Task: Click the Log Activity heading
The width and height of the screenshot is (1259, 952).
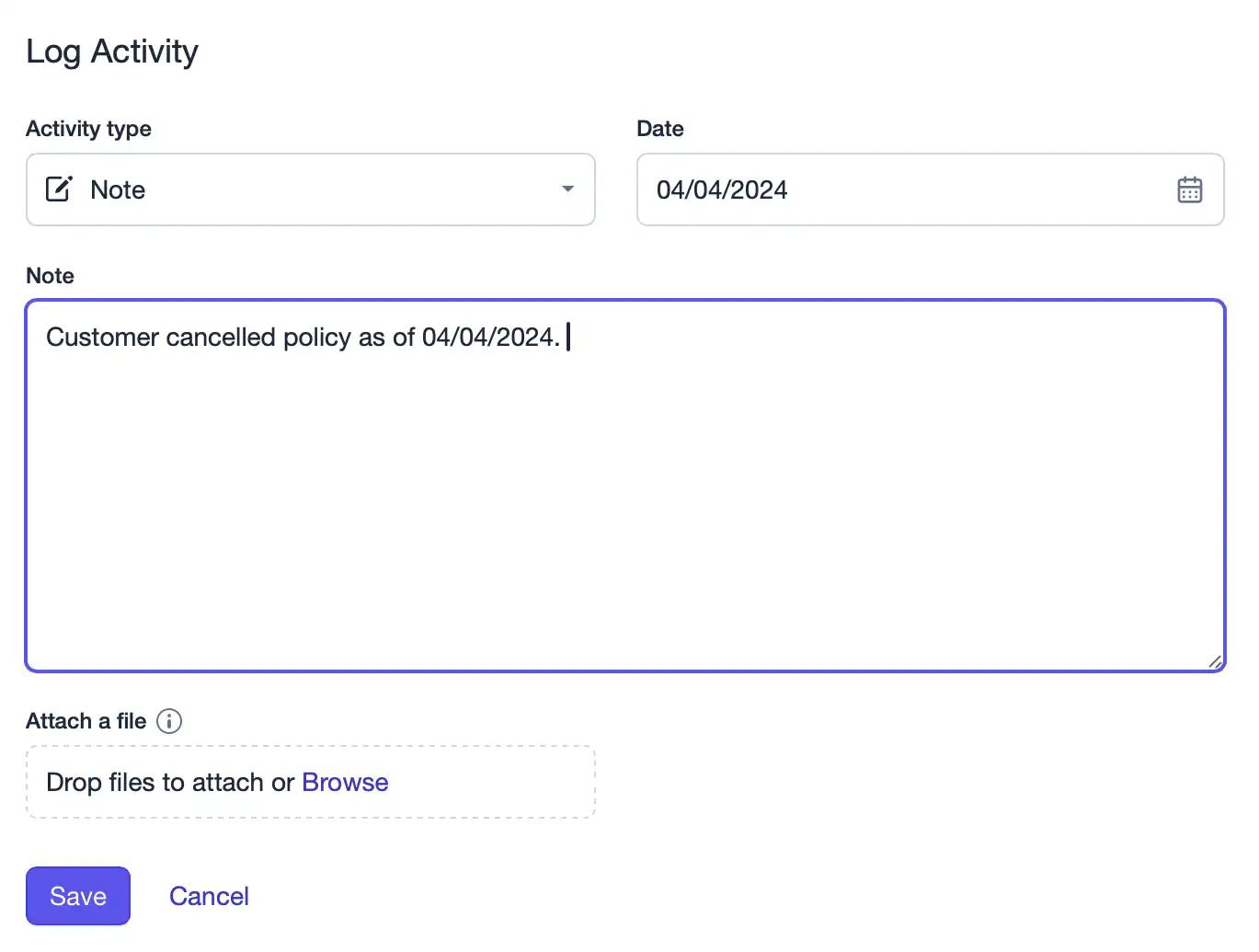Action: 112,52
